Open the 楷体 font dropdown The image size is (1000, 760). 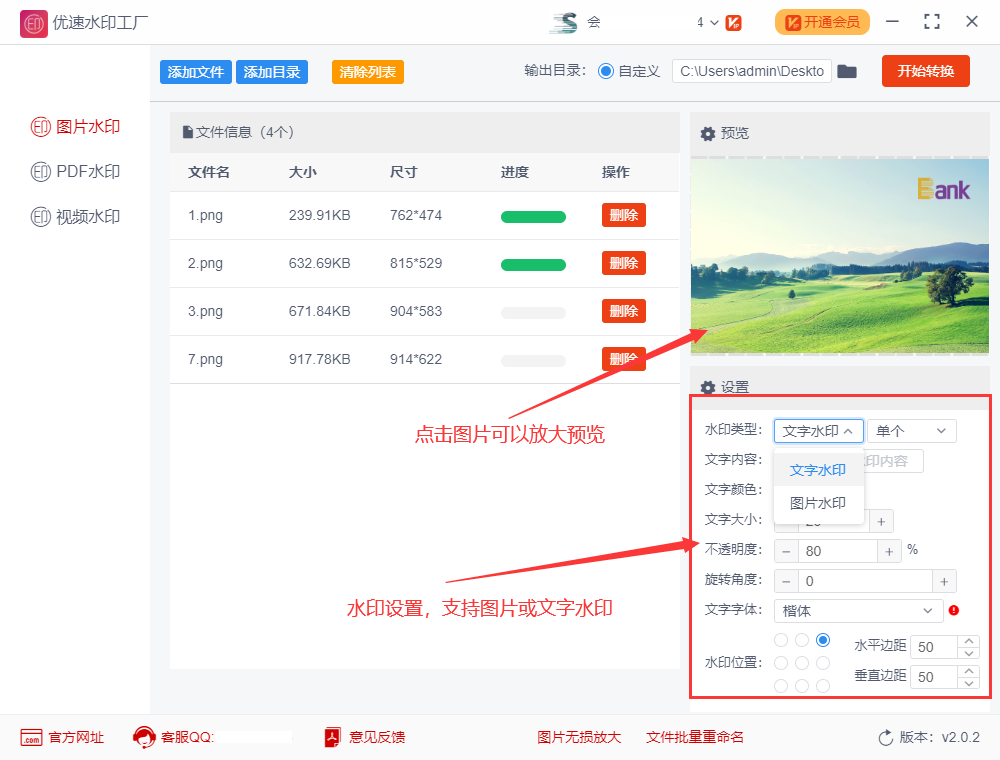coord(857,610)
